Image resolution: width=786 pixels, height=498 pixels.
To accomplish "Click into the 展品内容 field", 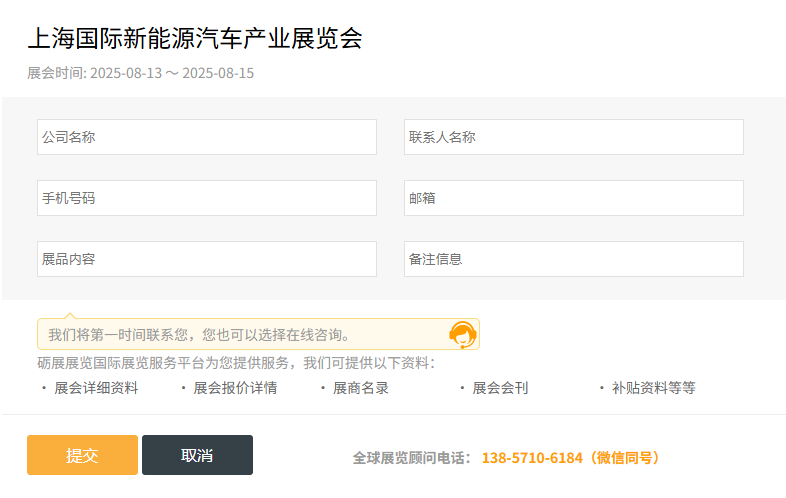I will (207, 259).
